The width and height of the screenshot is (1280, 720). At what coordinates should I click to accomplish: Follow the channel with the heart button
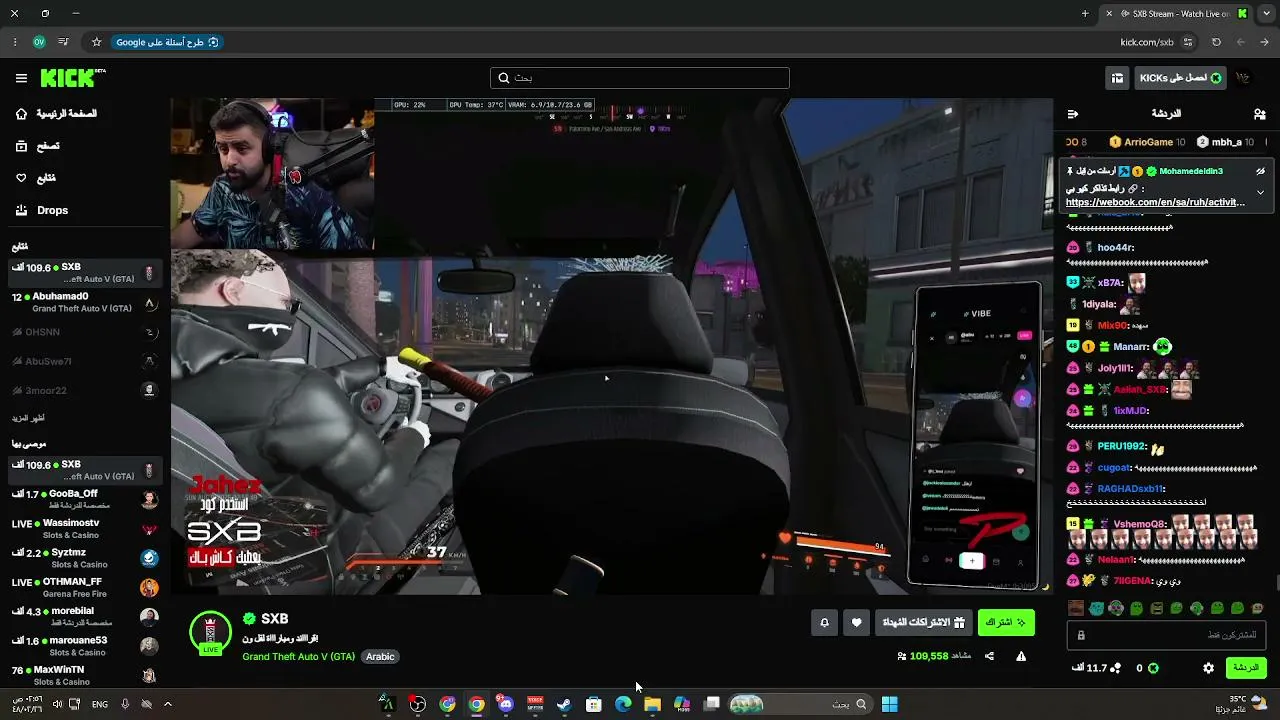pyautogui.click(x=856, y=622)
